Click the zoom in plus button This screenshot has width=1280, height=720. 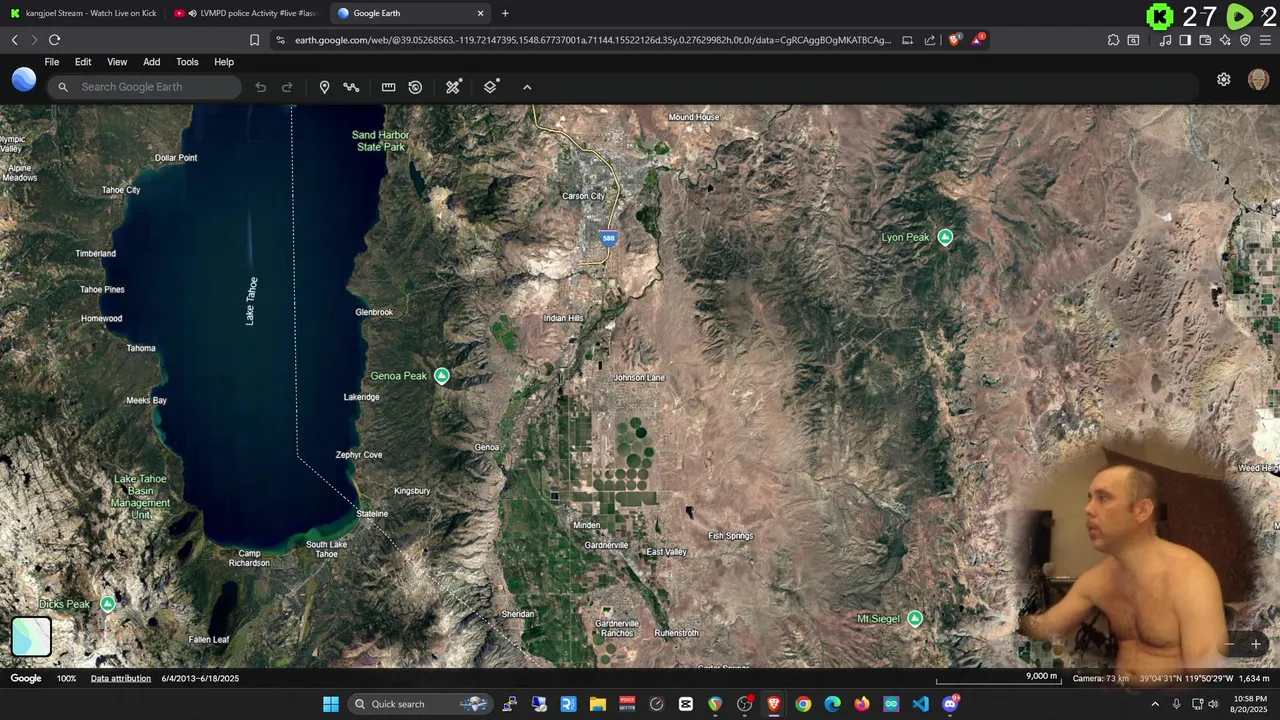[x=1256, y=645]
